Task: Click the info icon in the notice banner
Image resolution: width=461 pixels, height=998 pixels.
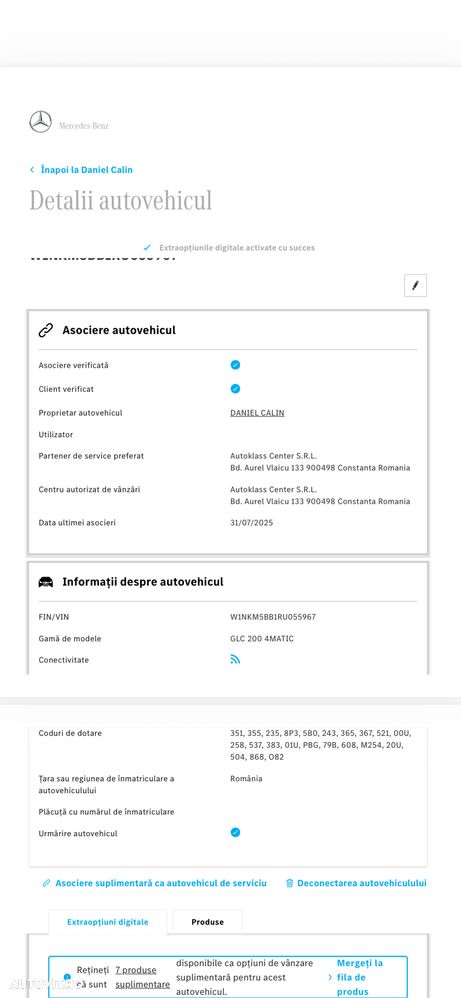Action: (x=67, y=977)
